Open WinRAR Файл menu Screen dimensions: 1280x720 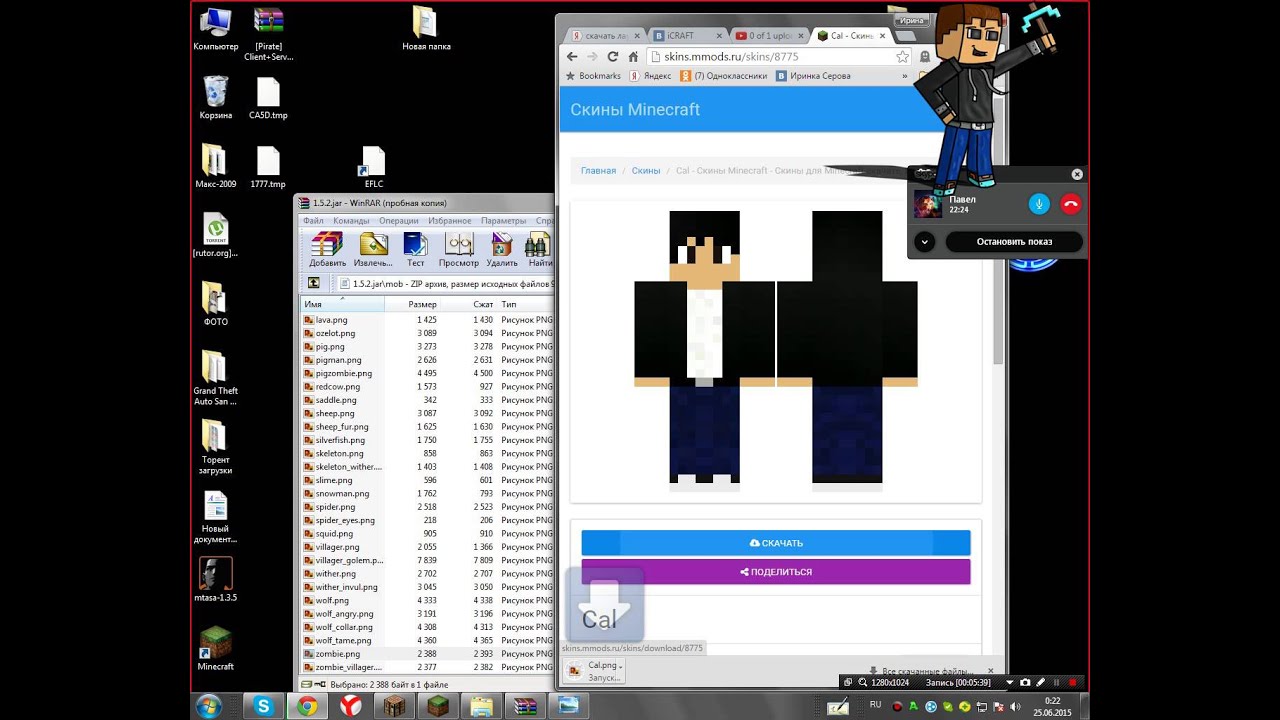(313, 221)
